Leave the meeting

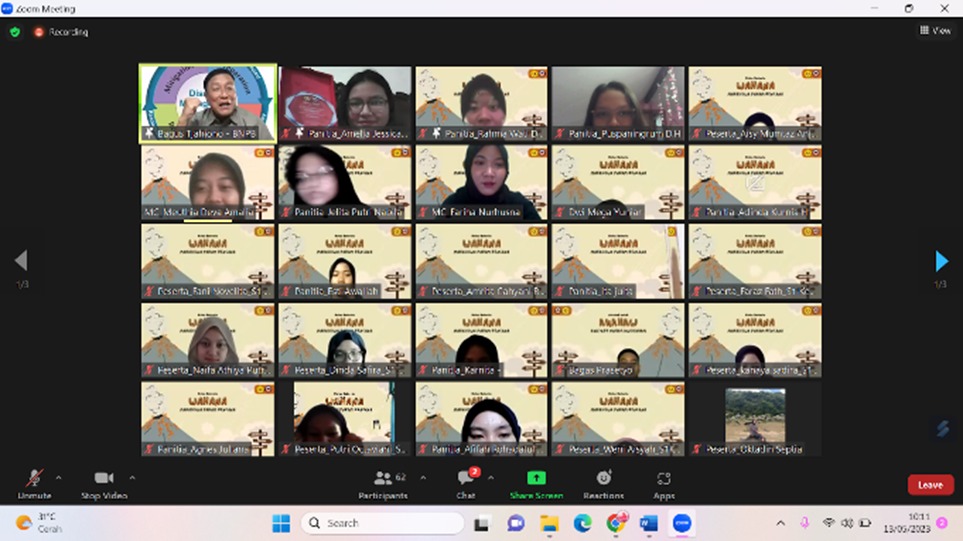pyautogui.click(x=930, y=485)
